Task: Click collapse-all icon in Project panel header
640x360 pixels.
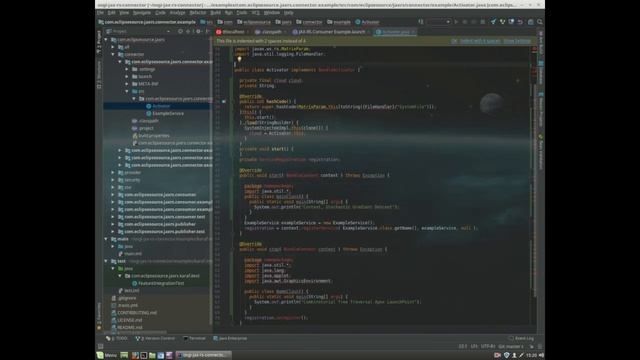Action: 188,31
